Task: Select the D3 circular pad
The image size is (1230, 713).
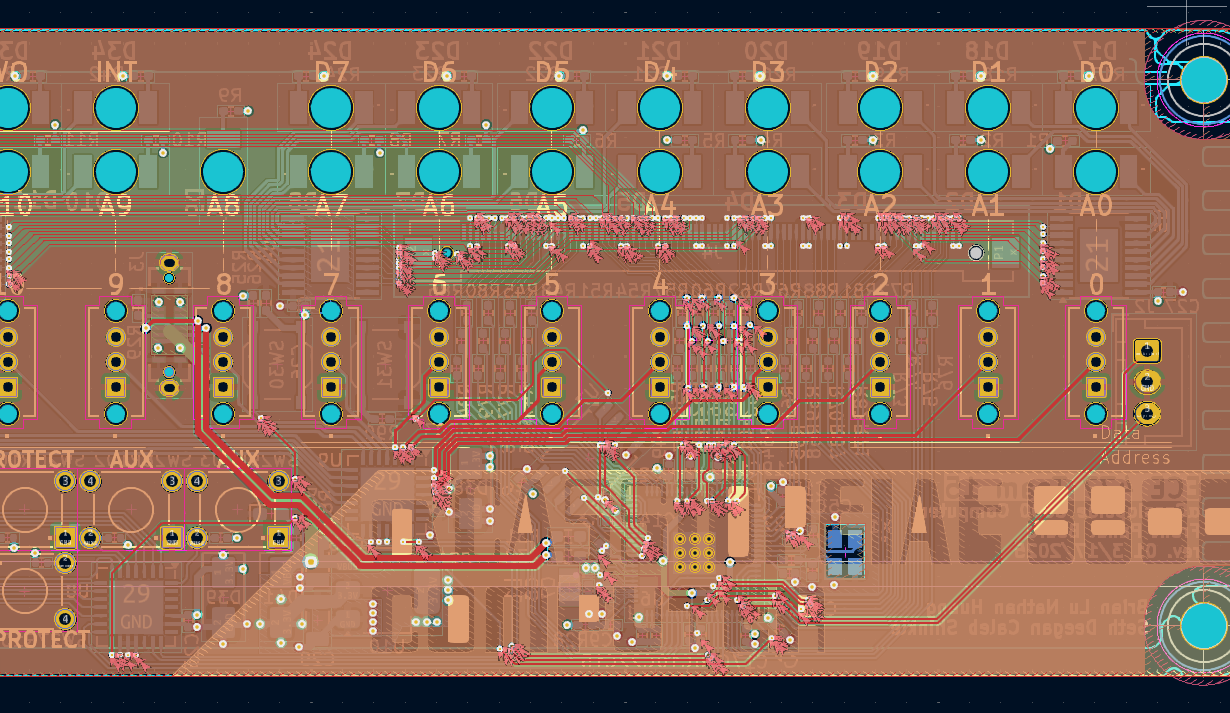Action: (x=768, y=108)
